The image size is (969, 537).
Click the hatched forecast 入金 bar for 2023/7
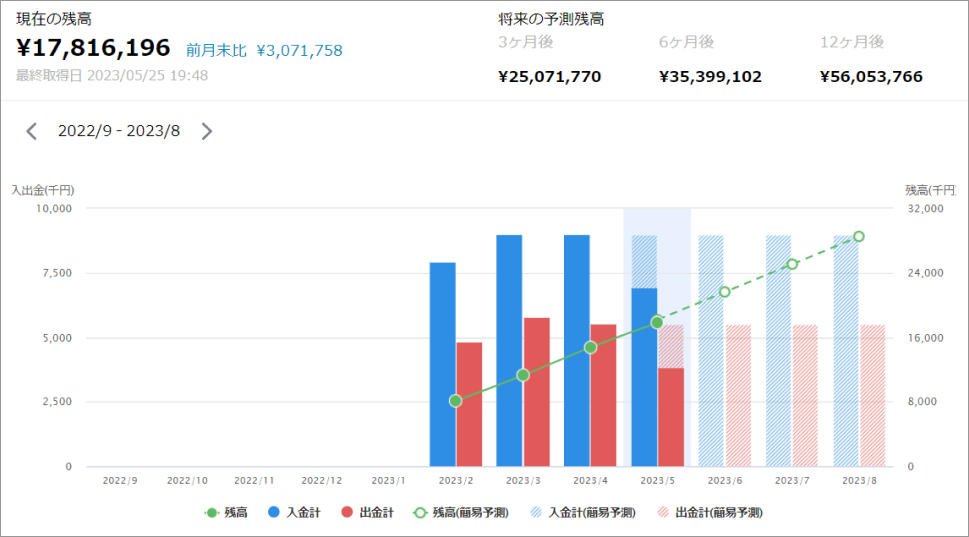point(779,350)
